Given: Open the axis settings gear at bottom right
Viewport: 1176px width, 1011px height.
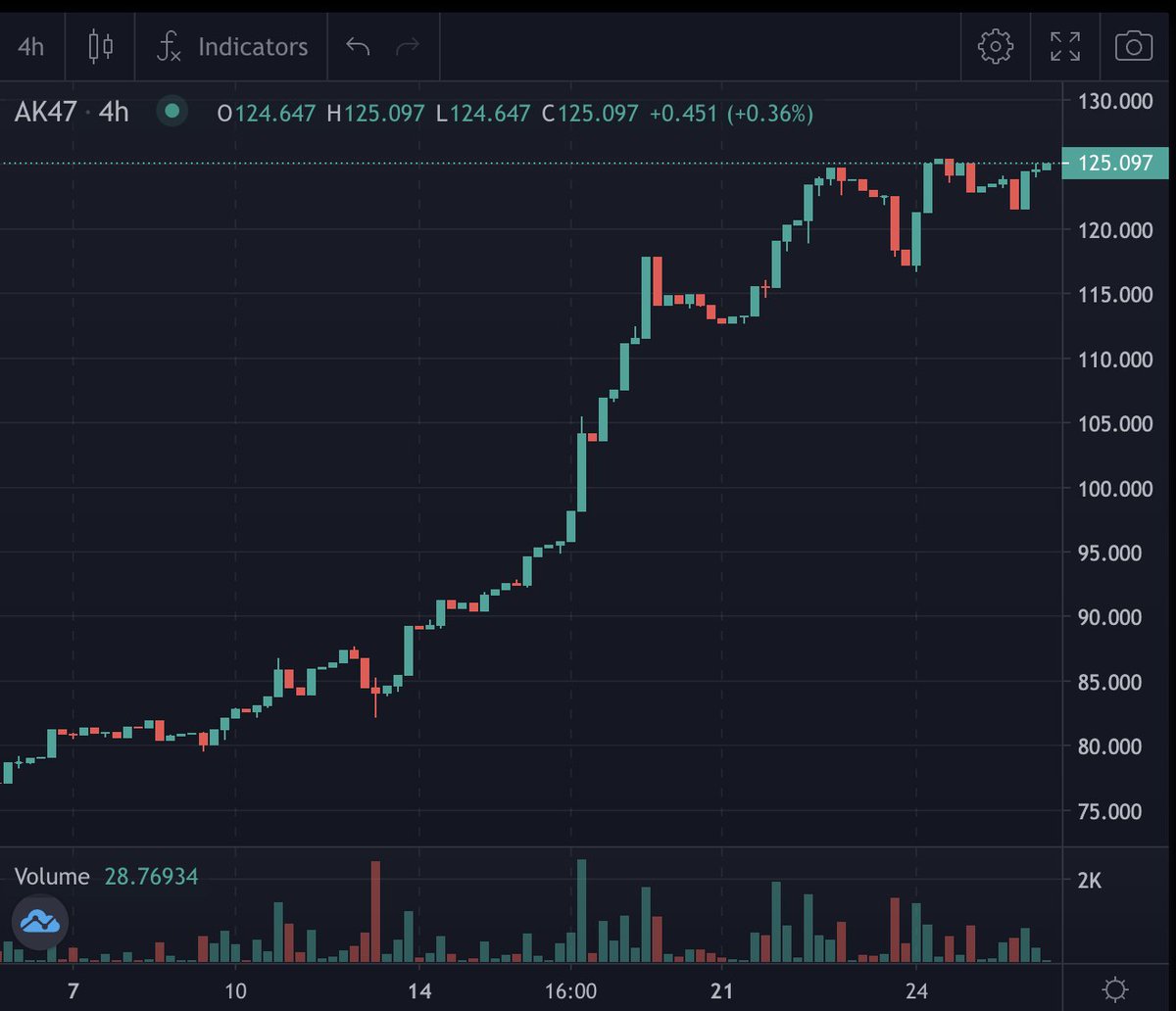Looking at the screenshot, I should (1113, 988).
